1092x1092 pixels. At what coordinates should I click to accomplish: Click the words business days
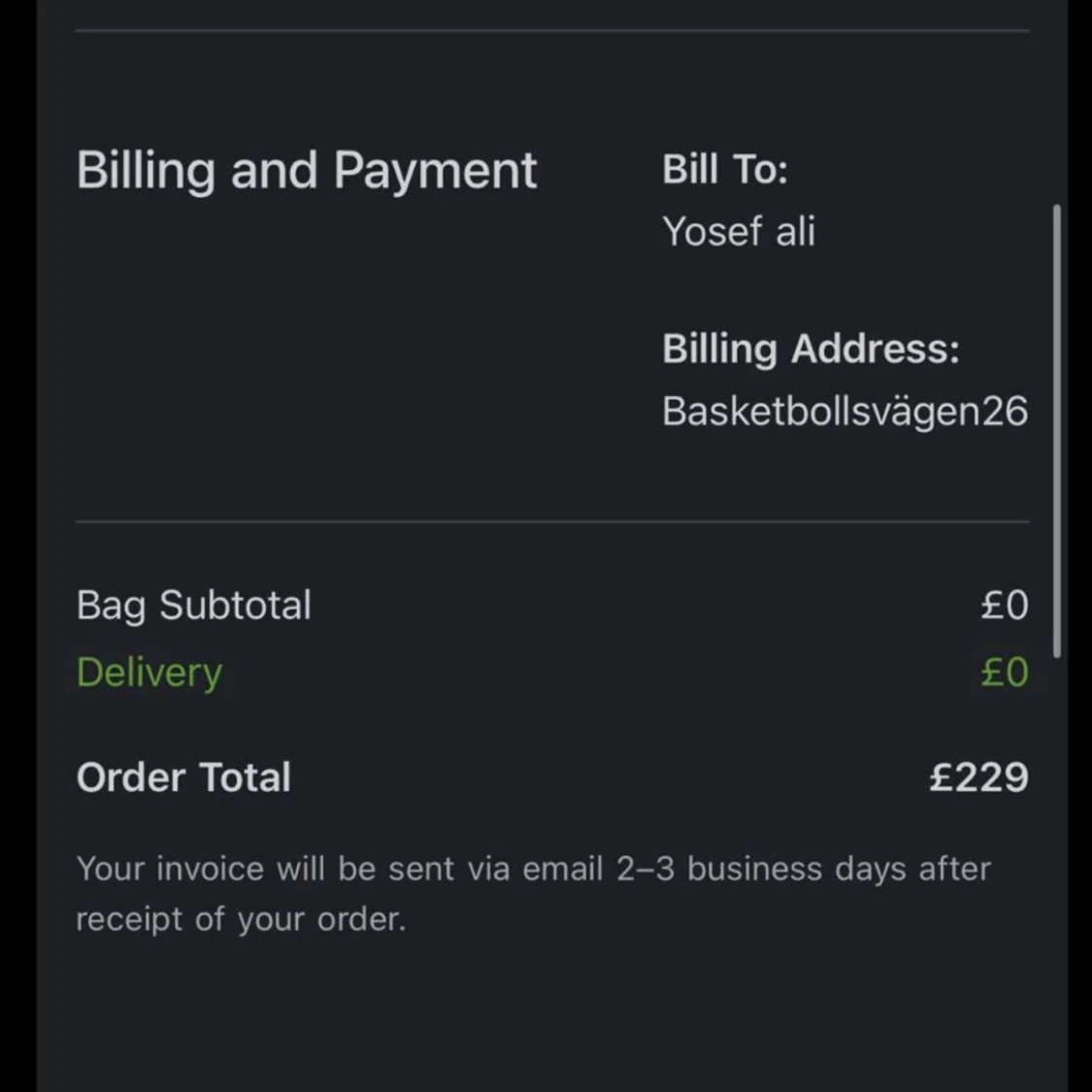[796, 869]
